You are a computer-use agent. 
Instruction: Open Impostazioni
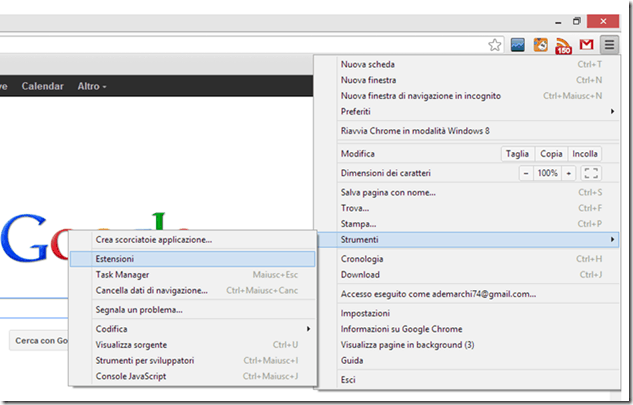478,313
